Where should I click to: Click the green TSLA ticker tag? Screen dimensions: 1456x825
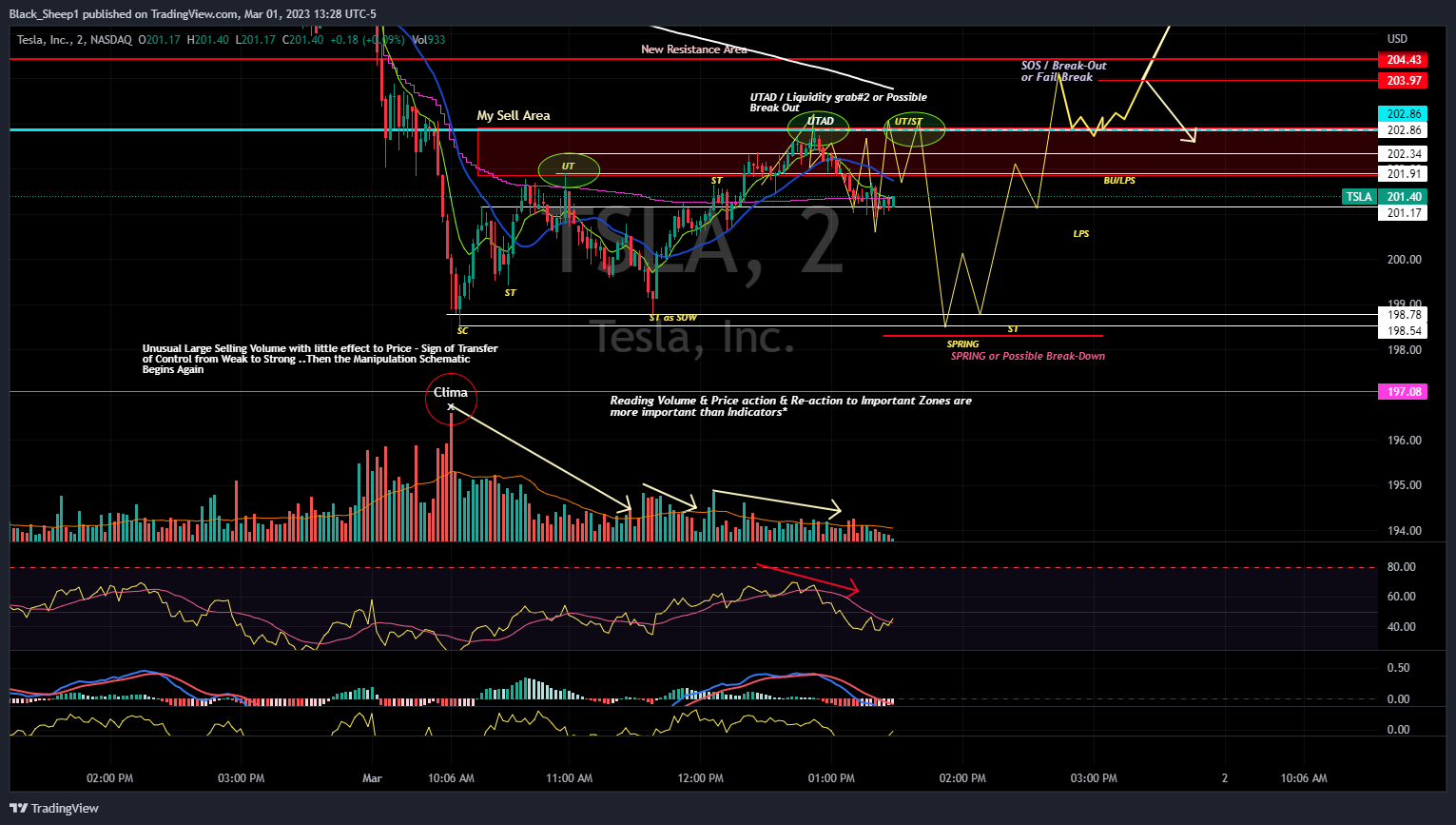[1359, 197]
